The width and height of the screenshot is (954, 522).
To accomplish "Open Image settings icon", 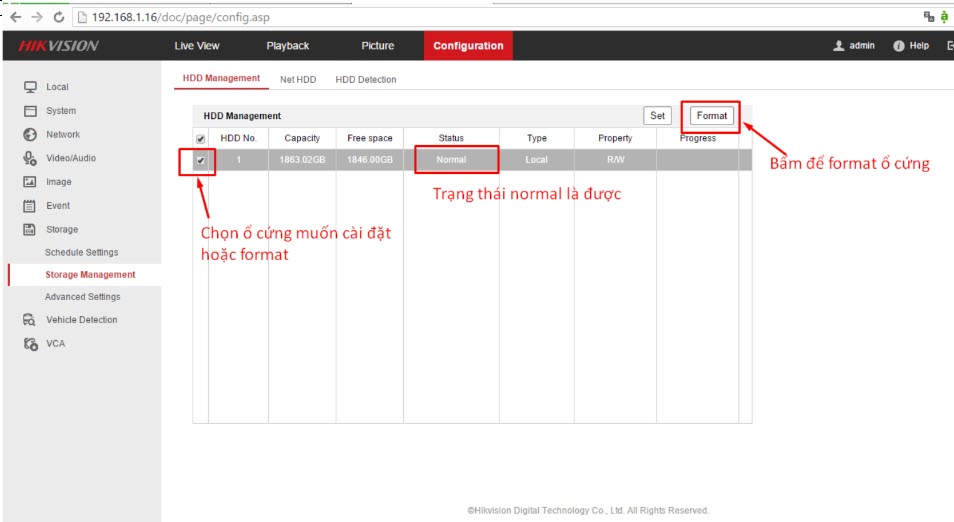I will [30, 182].
